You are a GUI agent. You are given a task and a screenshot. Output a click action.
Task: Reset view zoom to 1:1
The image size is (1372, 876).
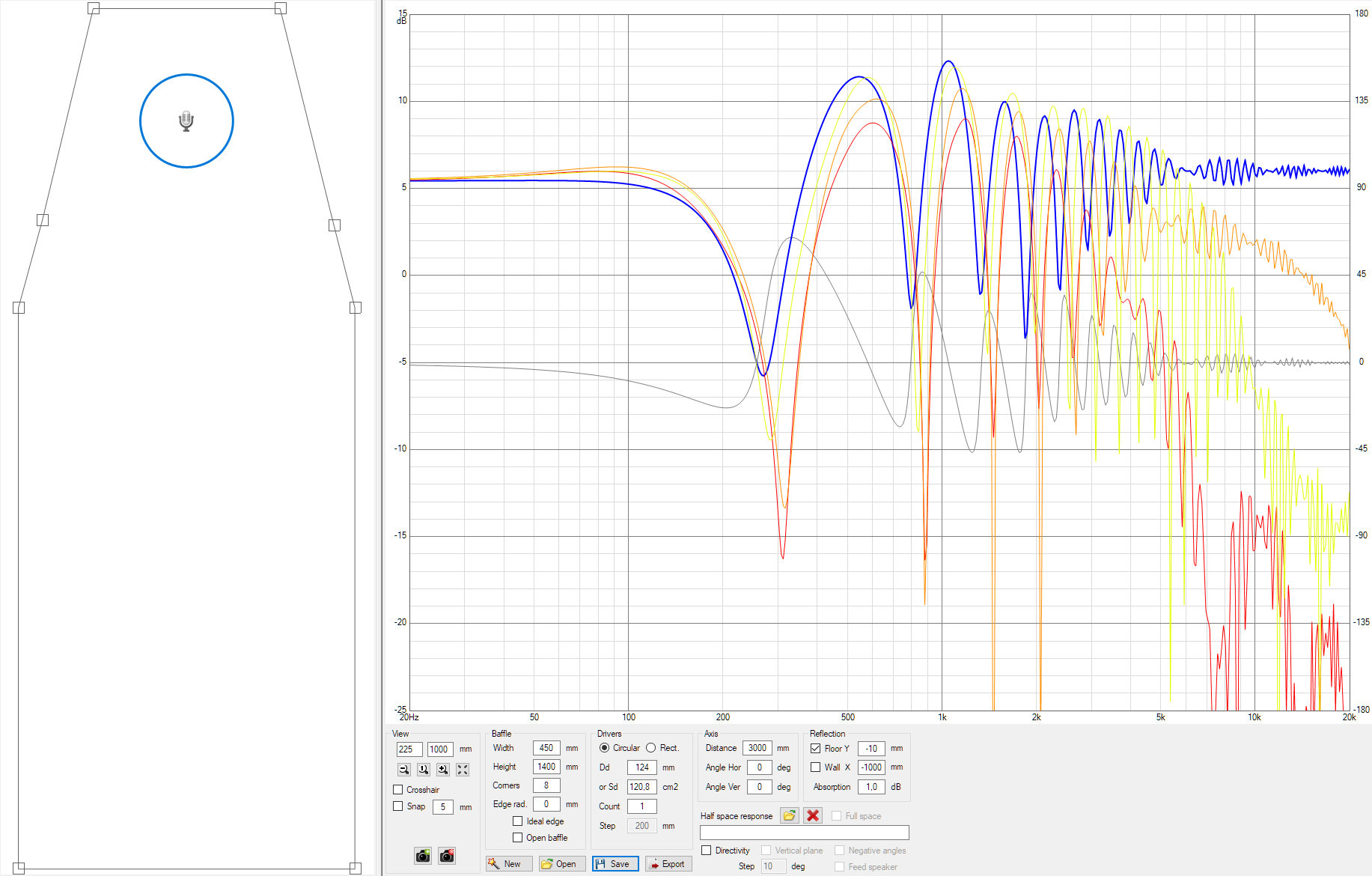424,769
